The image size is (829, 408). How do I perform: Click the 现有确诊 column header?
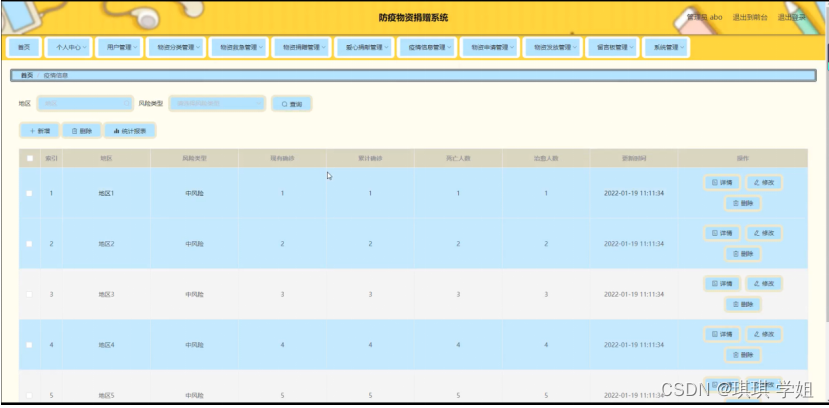[x=282, y=158]
